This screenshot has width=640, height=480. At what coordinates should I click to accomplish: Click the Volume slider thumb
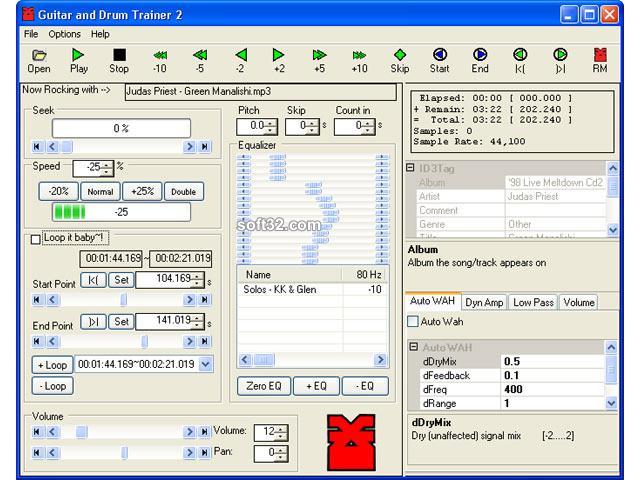tap(82, 432)
